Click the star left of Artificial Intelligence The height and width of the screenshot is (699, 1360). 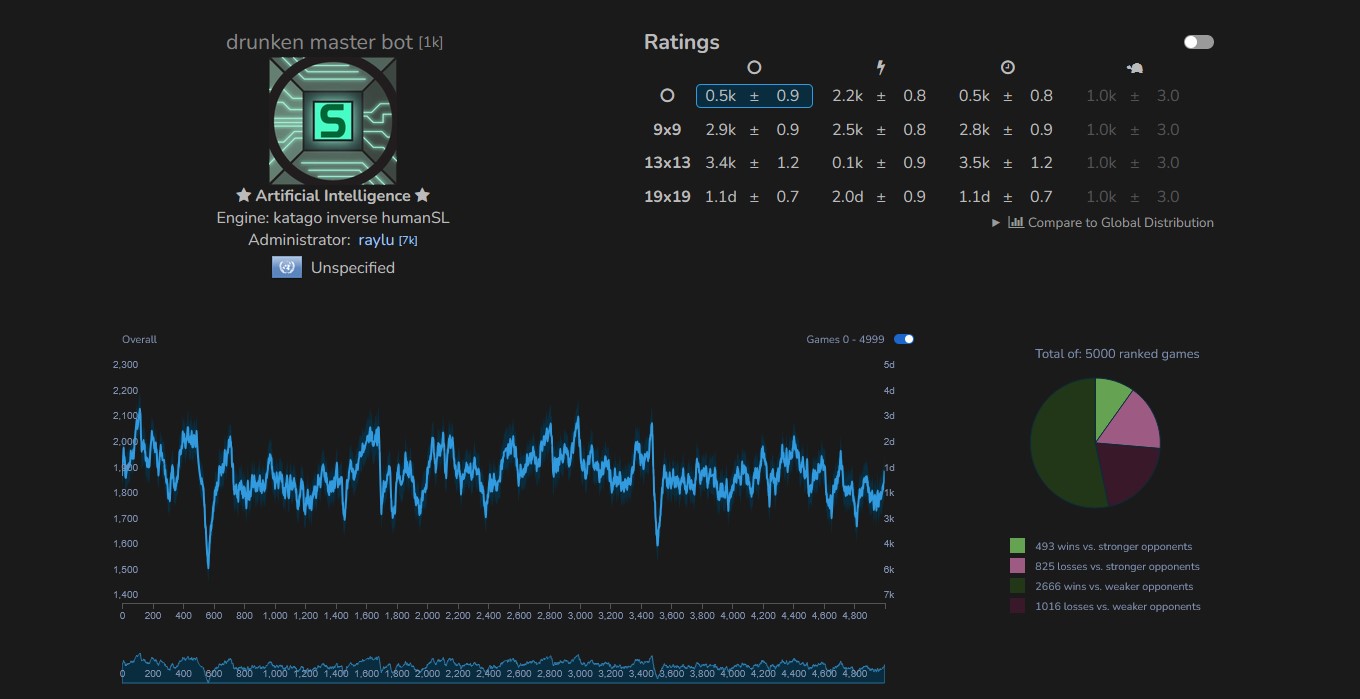point(243,196)
